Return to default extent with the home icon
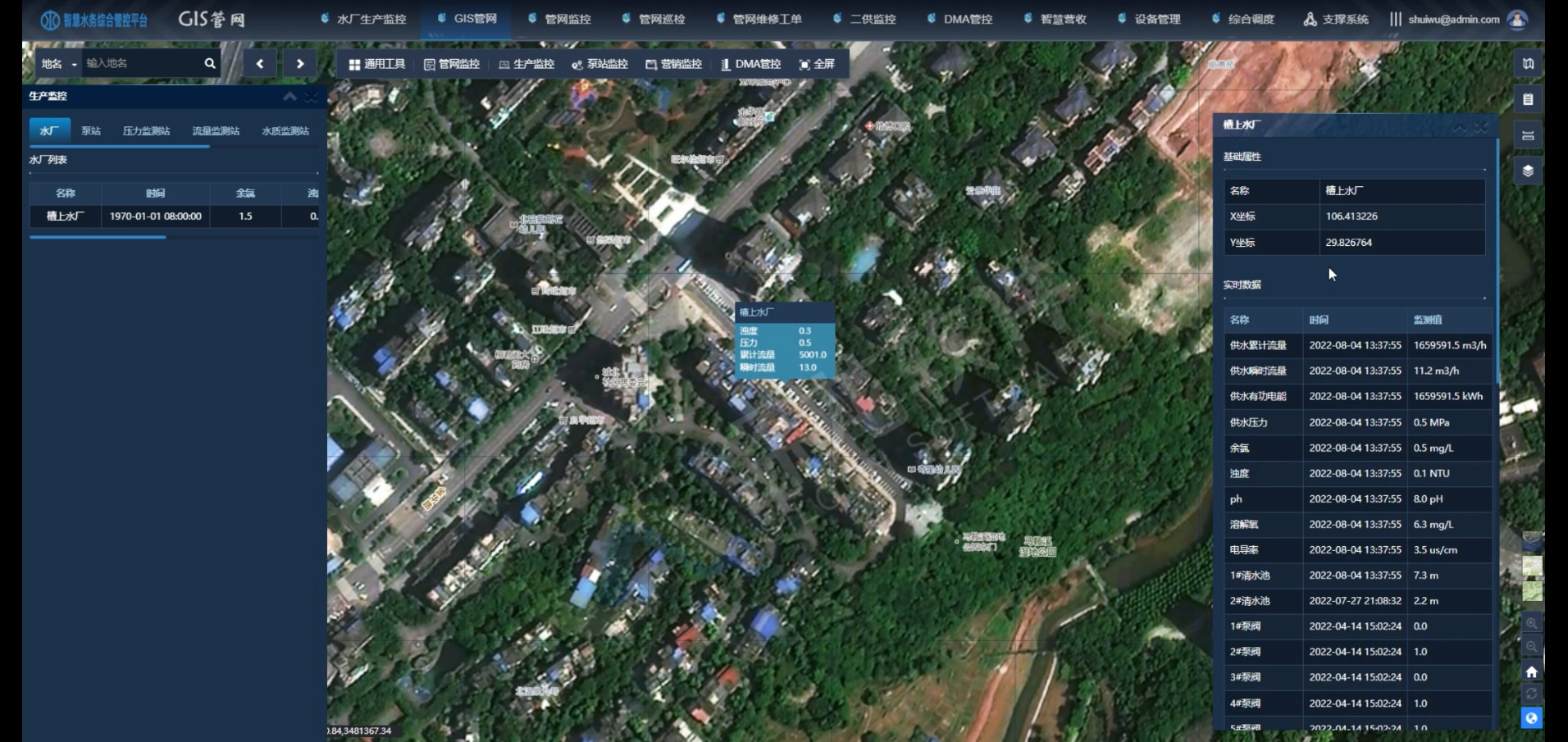1568x742 pixels. click(1533, 671)
